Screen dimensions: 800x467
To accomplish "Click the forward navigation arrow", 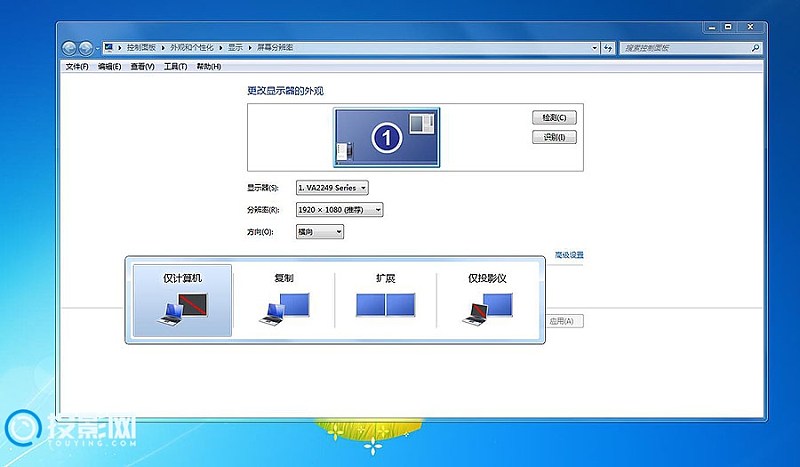I will [x=85, y=48].
